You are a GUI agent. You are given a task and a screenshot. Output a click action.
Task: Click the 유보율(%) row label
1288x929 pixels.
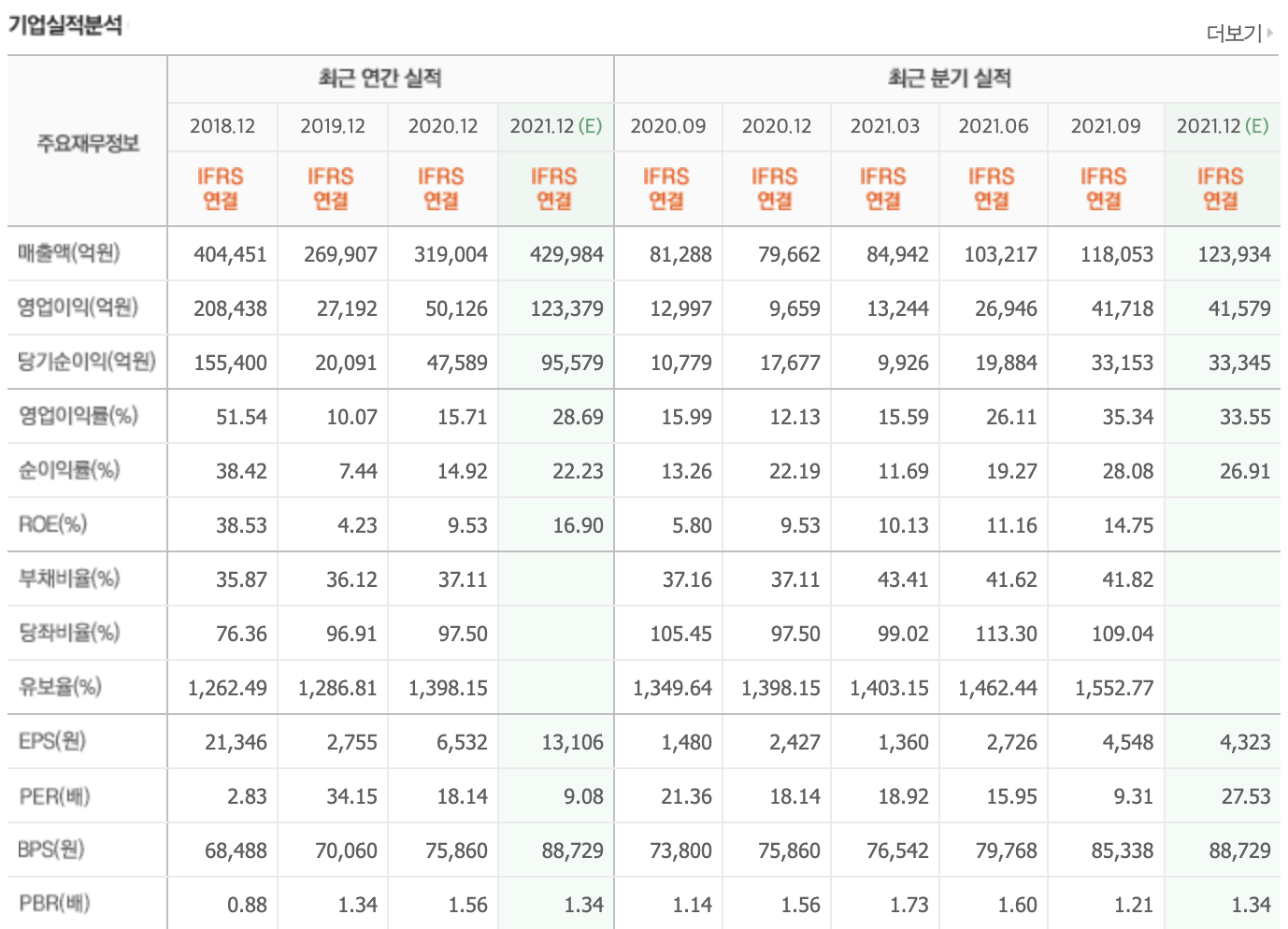(x=60, y=687)
